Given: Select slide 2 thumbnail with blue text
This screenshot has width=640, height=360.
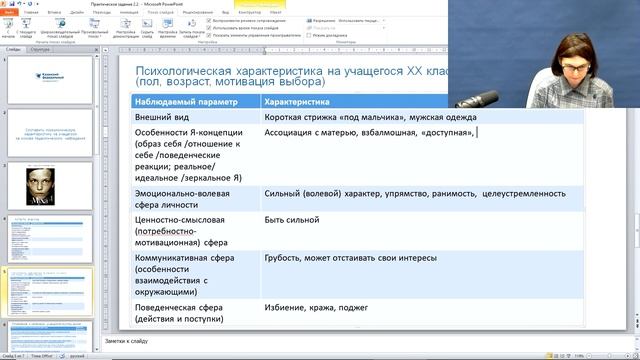Looking at the screenshot, I should (x=50, y=133).
